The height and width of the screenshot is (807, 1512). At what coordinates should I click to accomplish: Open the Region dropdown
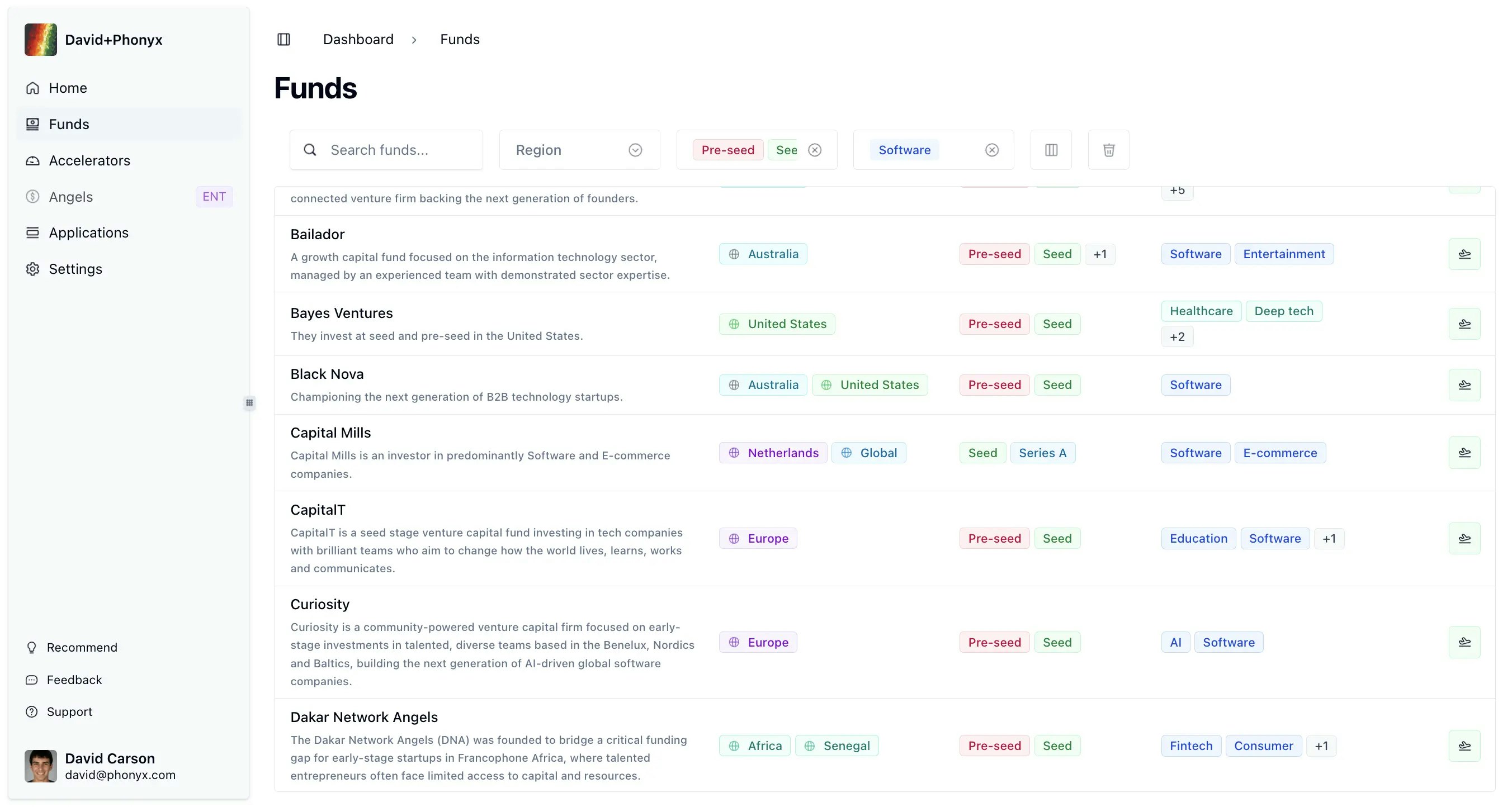click(579, 150)
